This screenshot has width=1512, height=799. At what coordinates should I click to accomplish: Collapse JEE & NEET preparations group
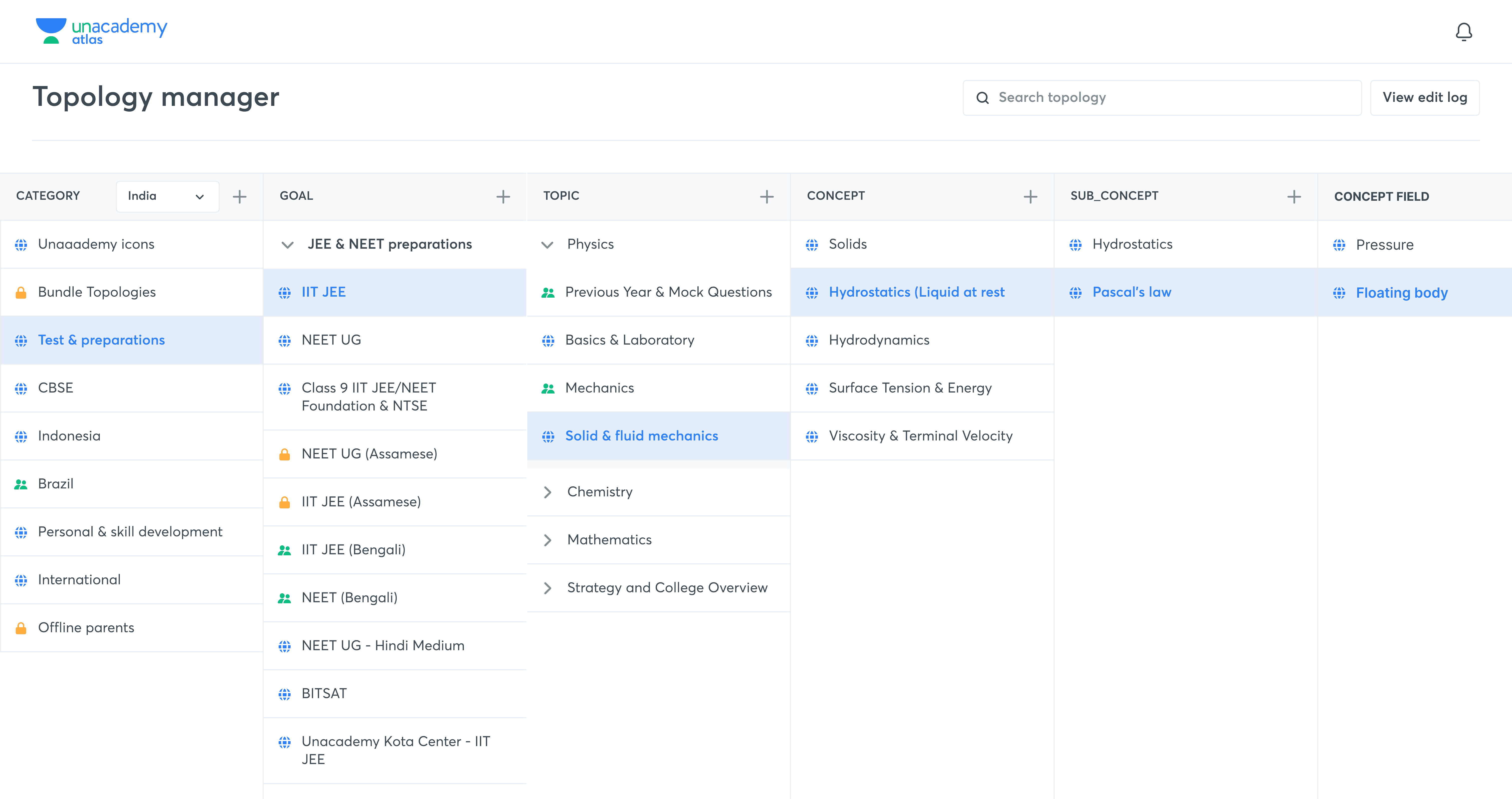click(288, 245)
